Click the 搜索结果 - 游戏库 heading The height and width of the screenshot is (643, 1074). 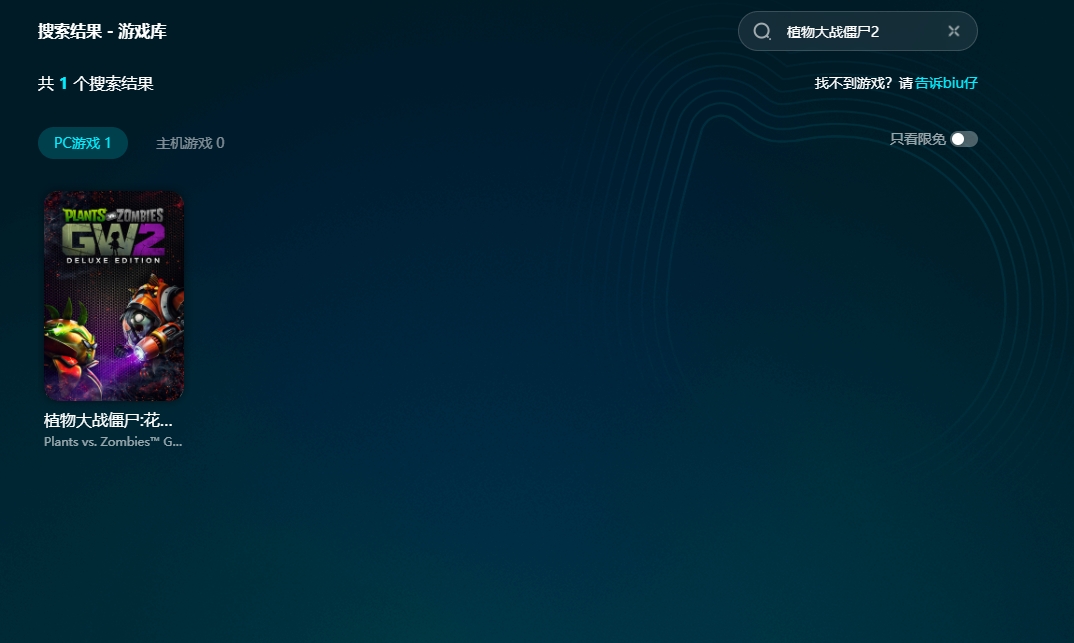[102, 31]
